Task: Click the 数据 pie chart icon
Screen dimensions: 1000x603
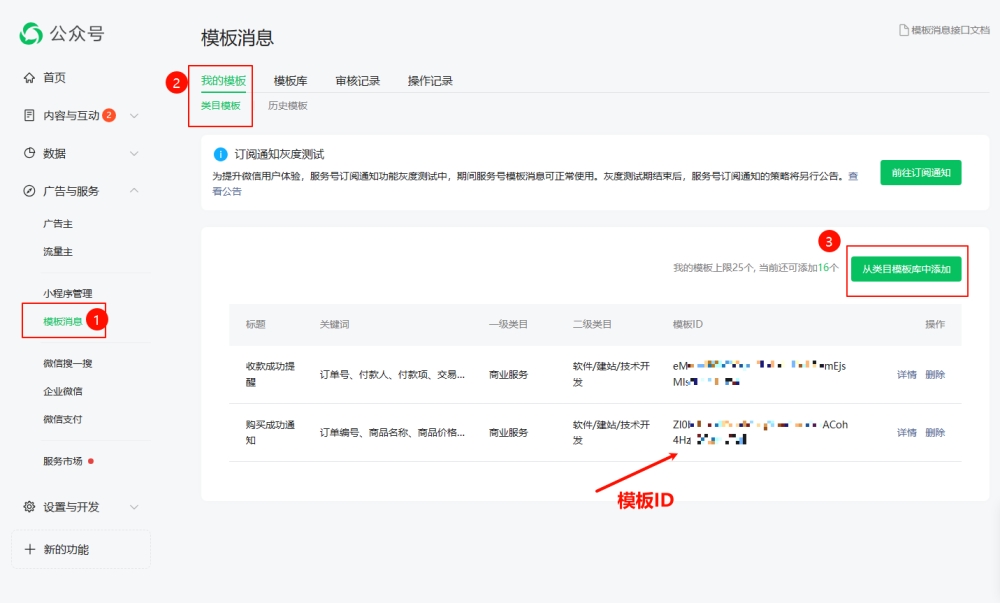Action: 29,153
